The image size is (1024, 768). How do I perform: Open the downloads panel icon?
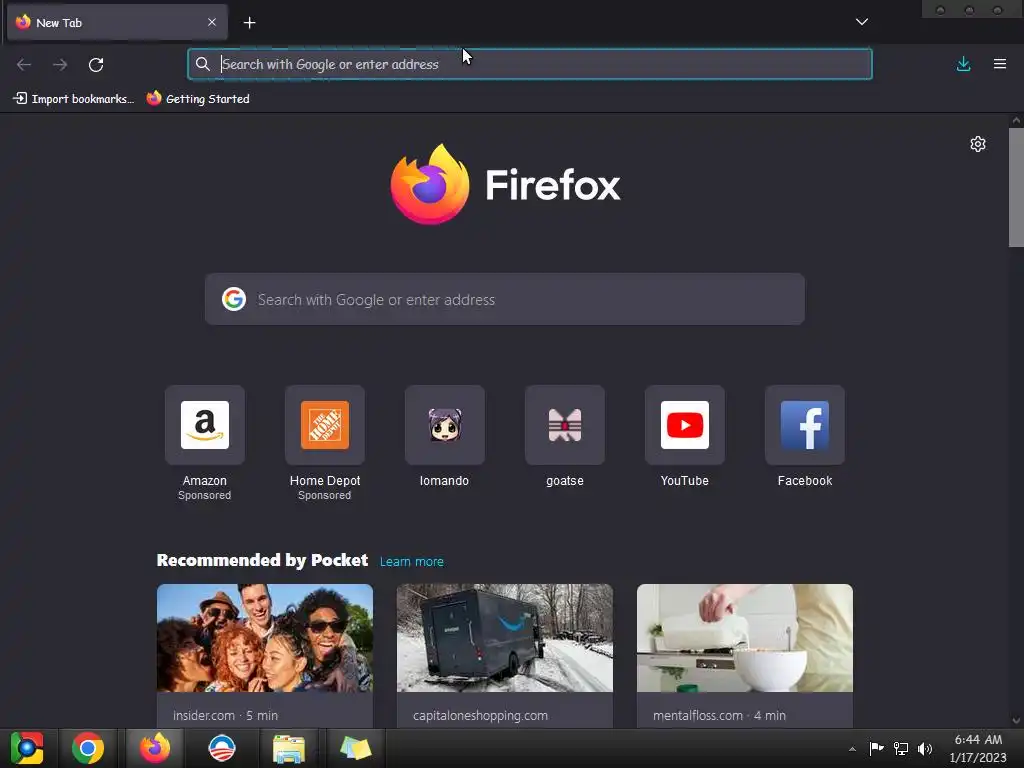coord(963,64)
